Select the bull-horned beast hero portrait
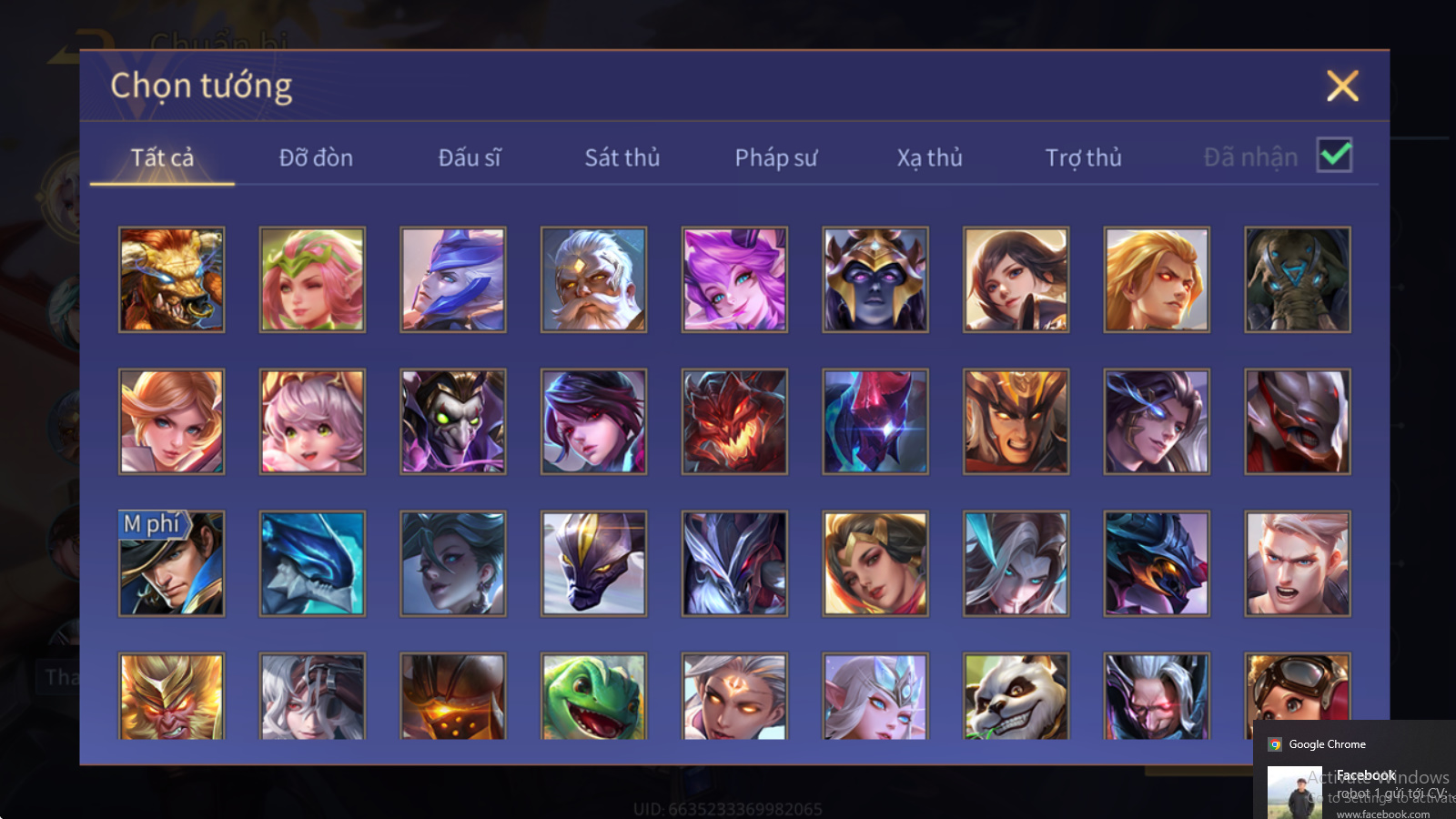 coord(171,279)
